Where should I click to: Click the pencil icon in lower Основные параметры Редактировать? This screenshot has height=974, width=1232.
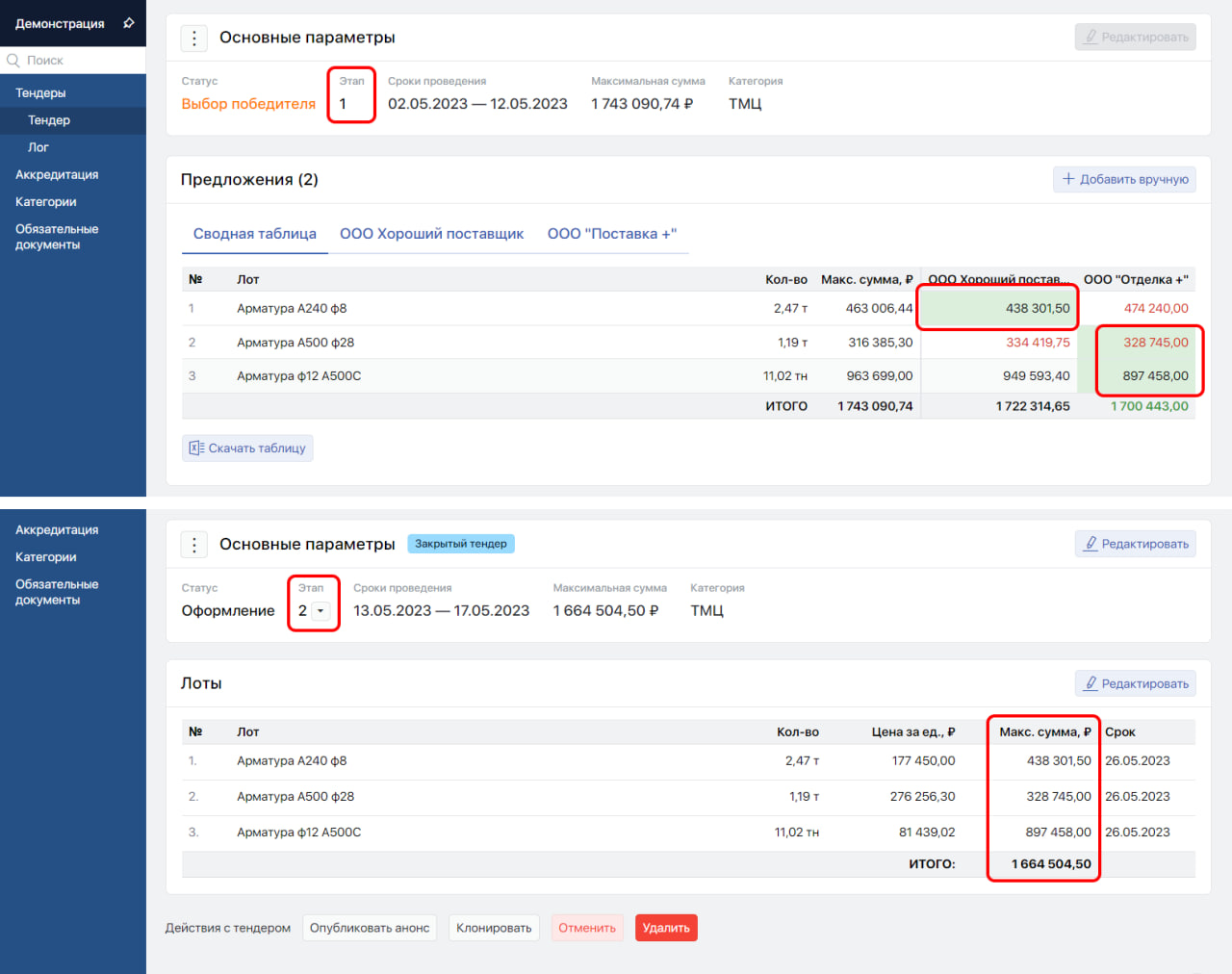coord(1091,544)
